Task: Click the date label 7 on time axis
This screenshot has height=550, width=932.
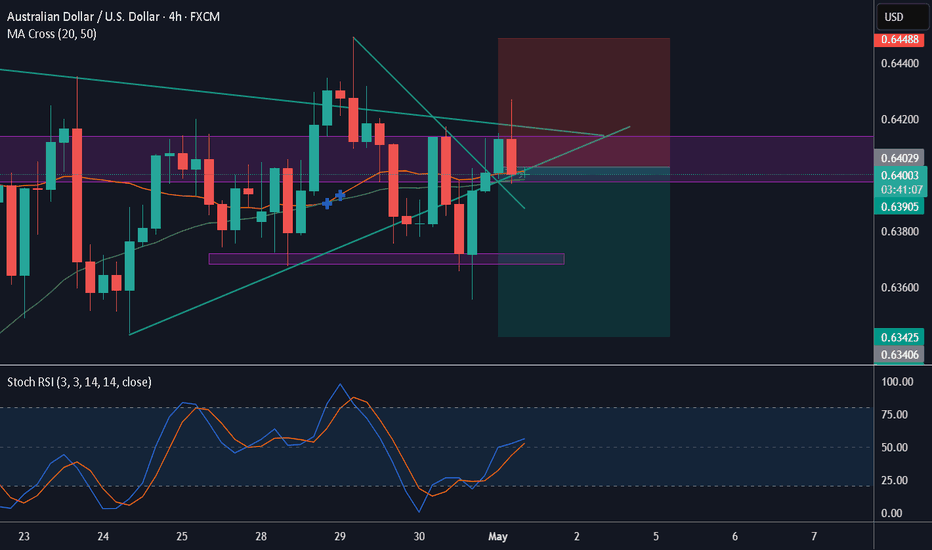Action: [814, 536]
